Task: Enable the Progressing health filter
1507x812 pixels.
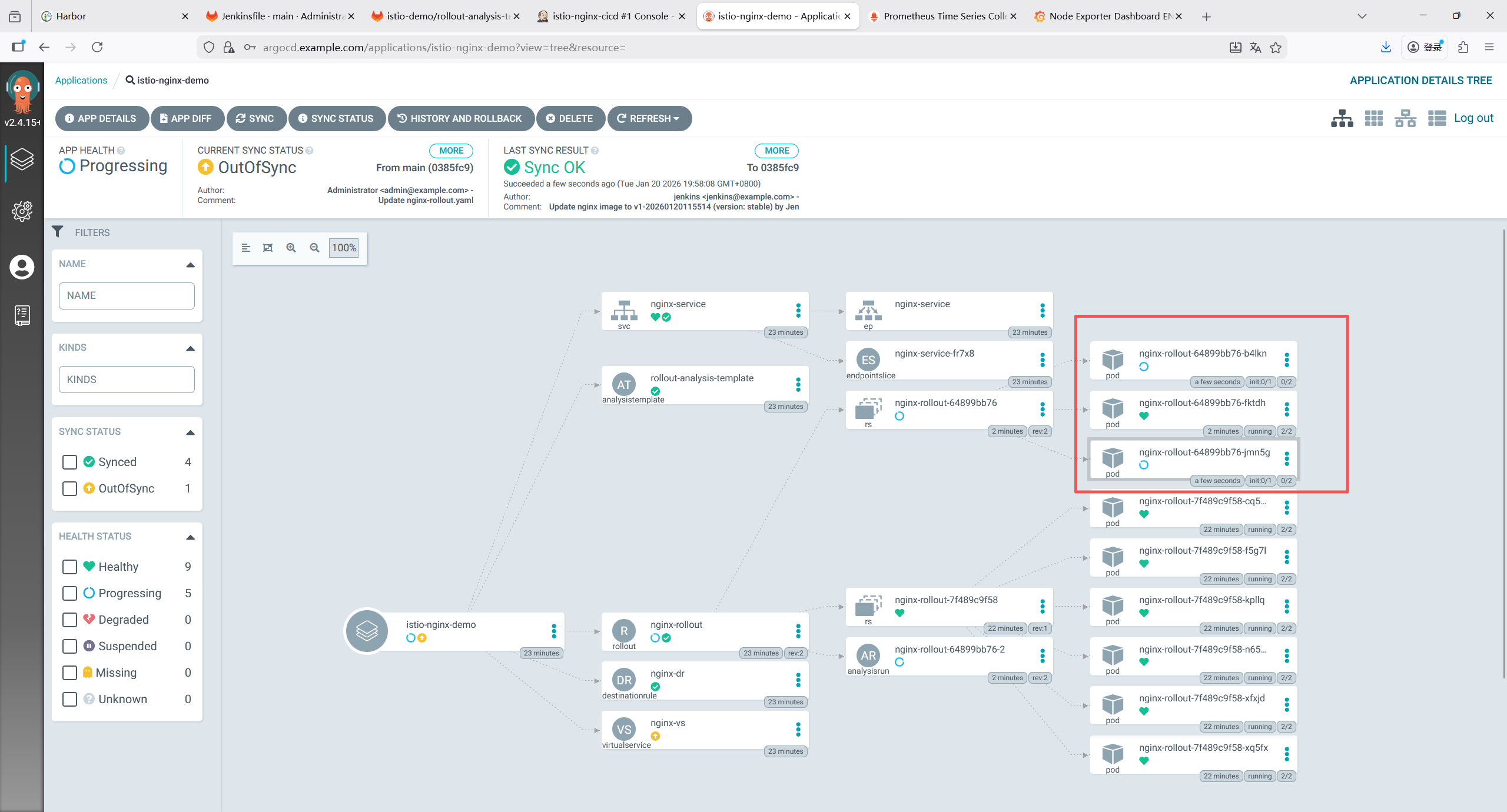Action: click(x=69, y=593)
